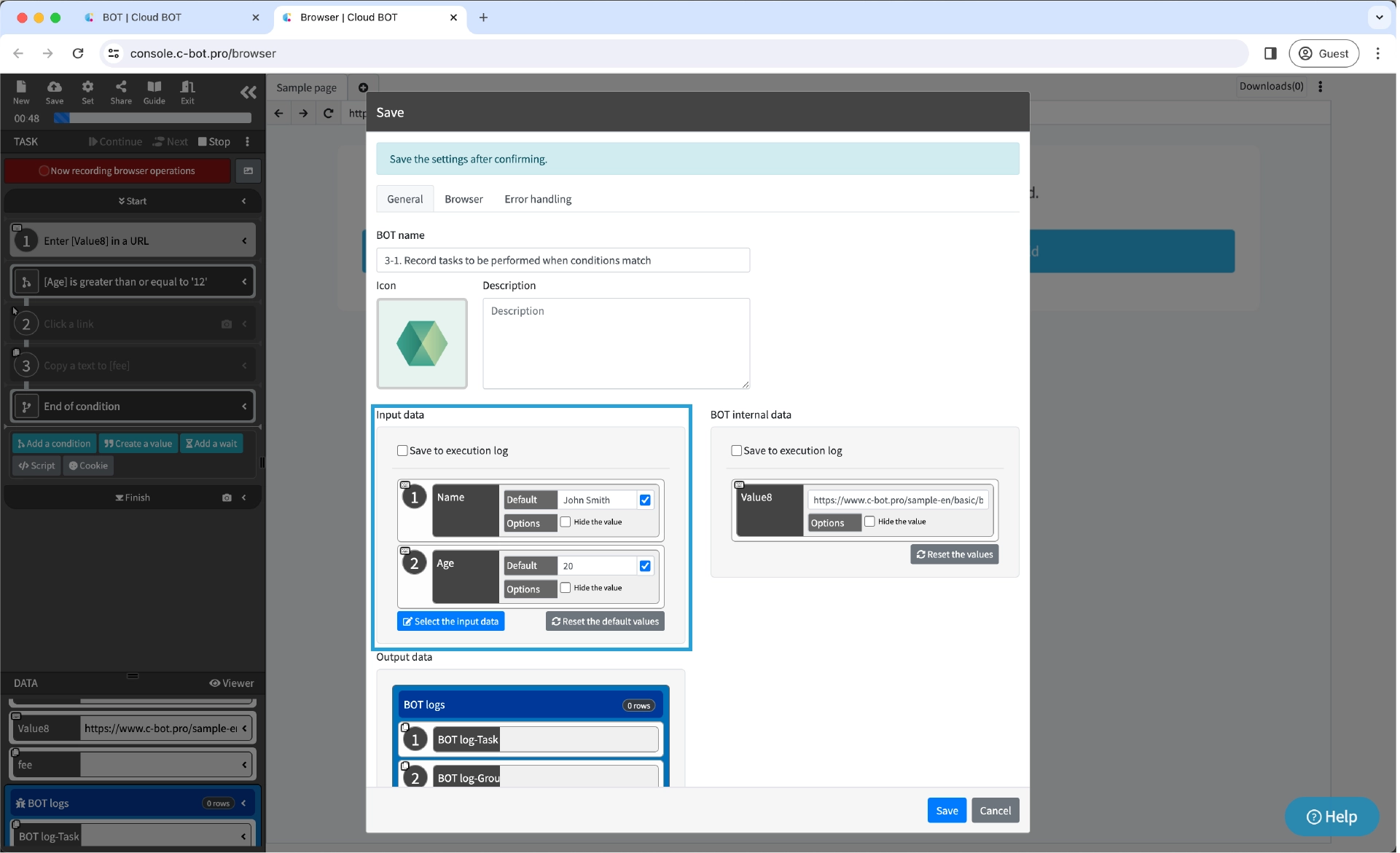The image size is (1400, 853).
Task: Click the blue Save button
Action: pos(946,811)
